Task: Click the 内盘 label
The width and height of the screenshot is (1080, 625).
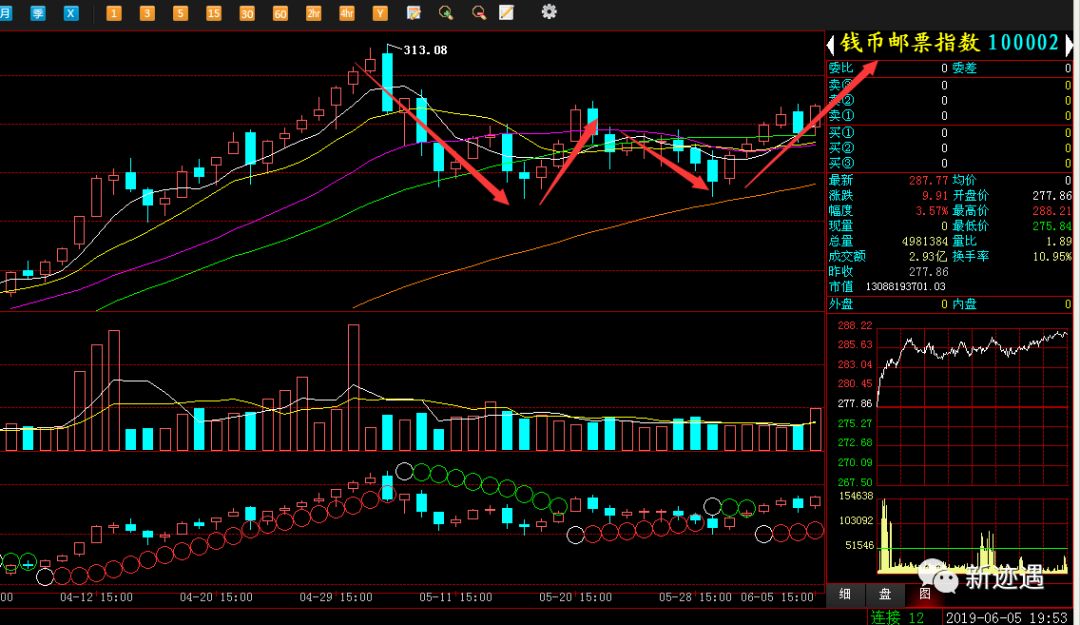Action: pos(964,304)
